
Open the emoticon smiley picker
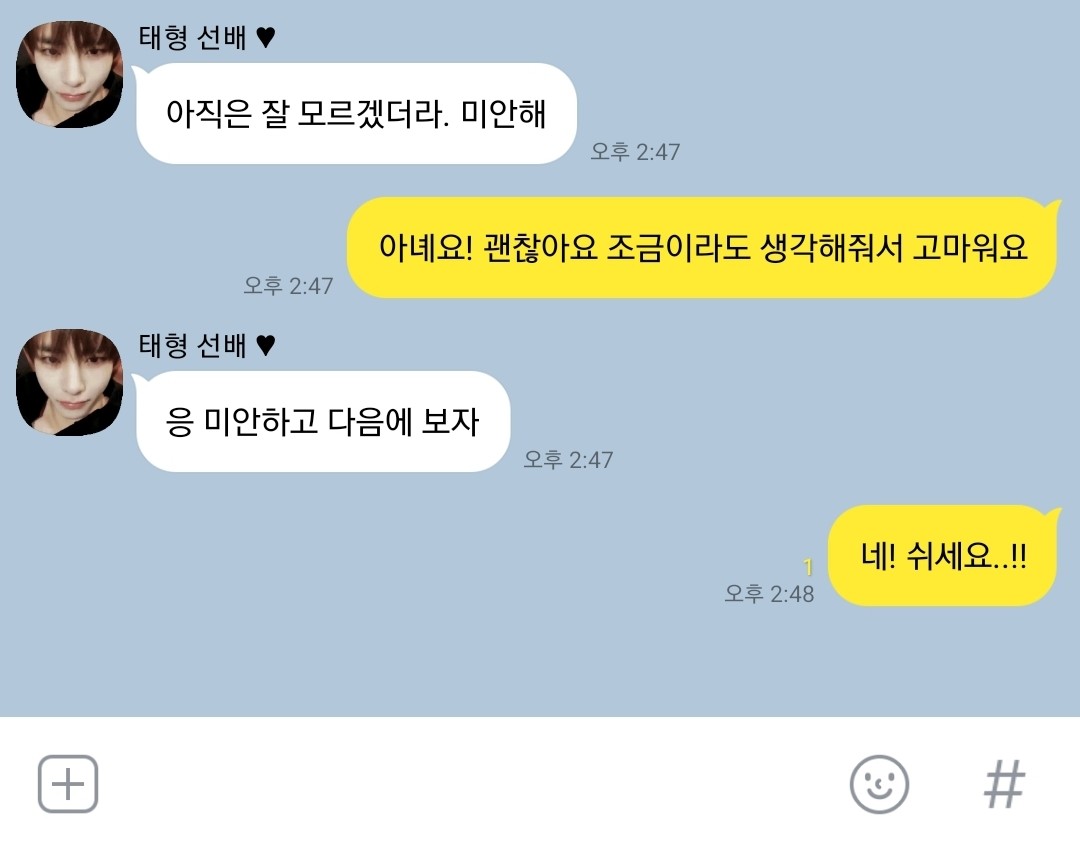point(879,785)
